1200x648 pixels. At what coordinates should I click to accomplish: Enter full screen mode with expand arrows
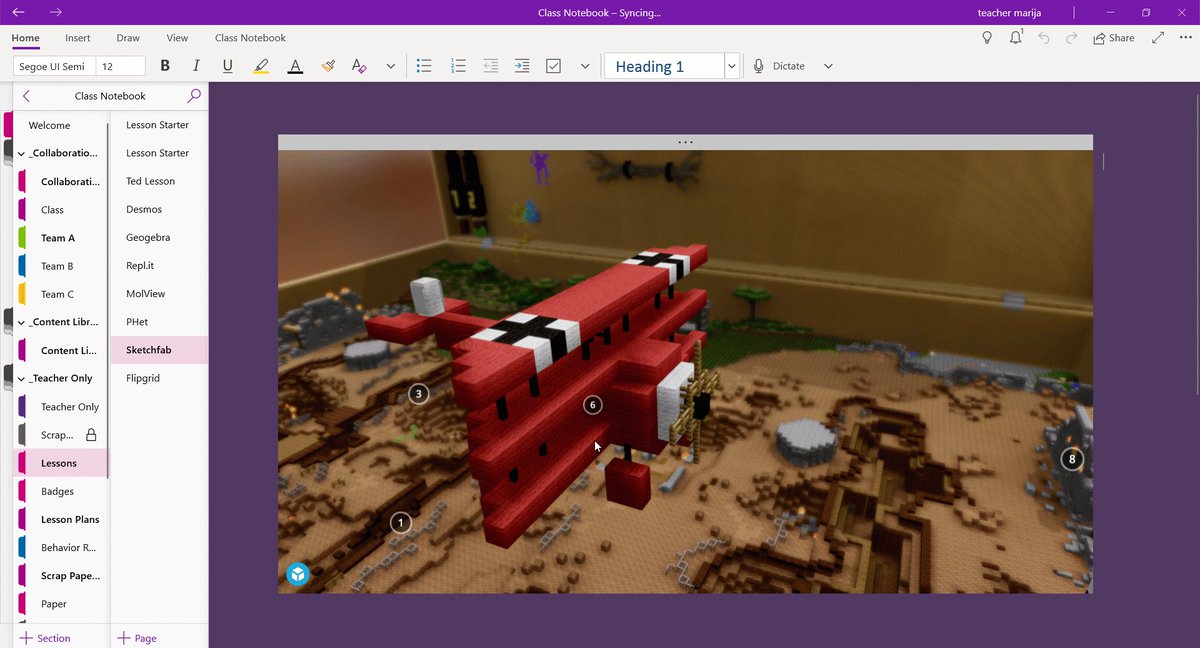(1158, 38)
